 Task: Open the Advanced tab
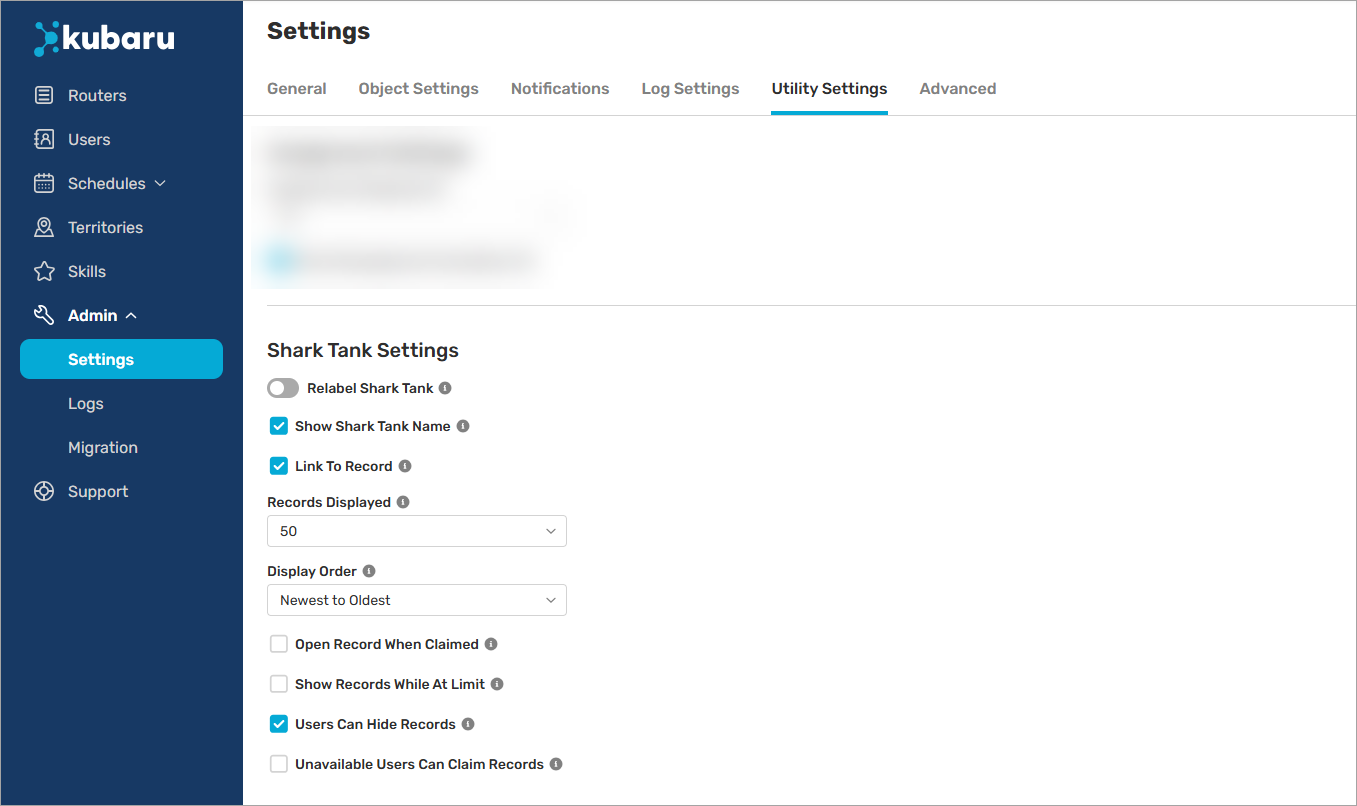pyautogui.click(x=957, y=89)
